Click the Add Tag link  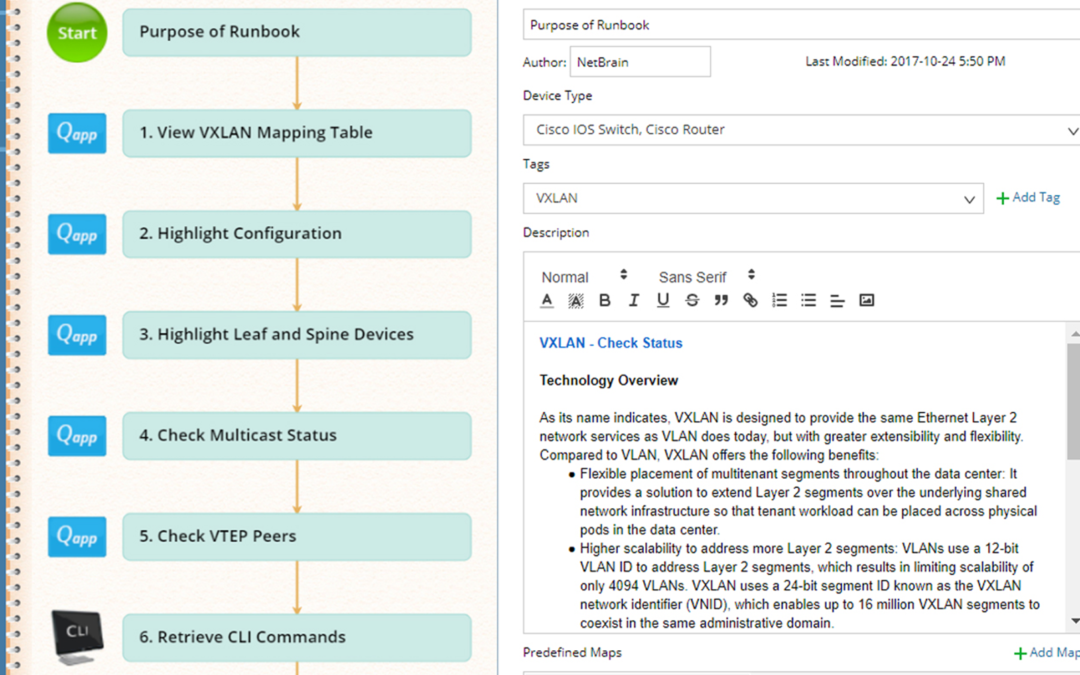pos(1028,198)
